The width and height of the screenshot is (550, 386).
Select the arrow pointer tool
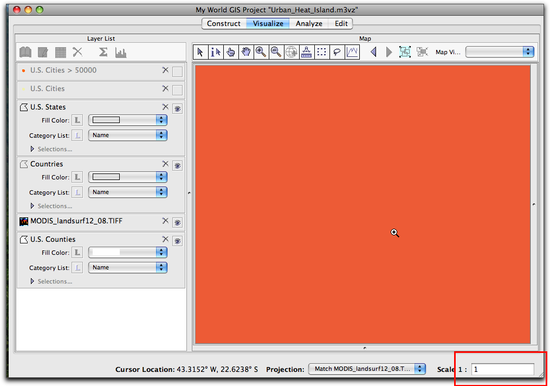[200, 52]
